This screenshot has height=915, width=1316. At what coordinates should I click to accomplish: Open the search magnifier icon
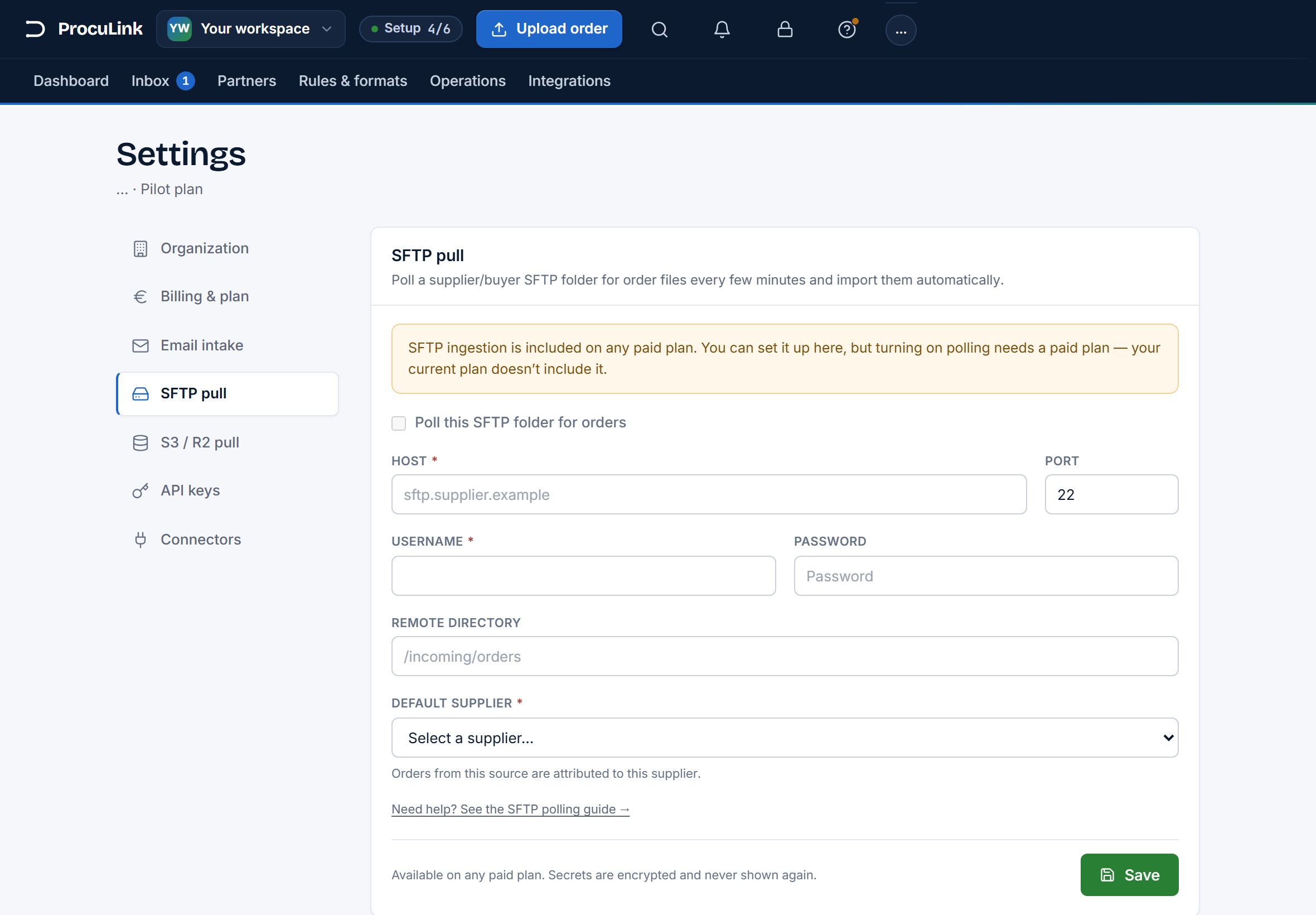click(x=660, y=29)
